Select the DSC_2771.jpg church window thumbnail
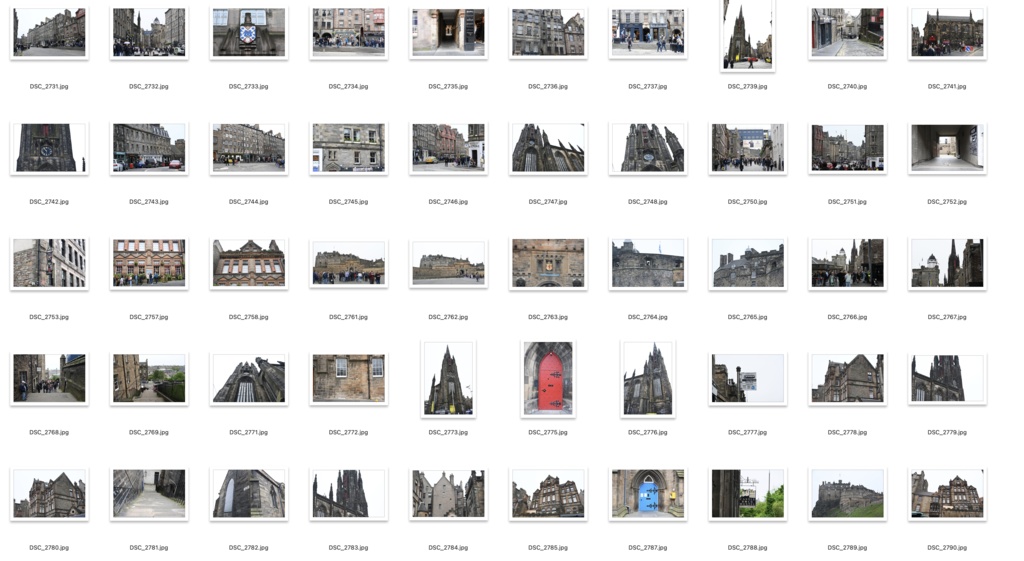Image resolution: width=1024 pixels, height=561 pixels. [x=249, y=378]
